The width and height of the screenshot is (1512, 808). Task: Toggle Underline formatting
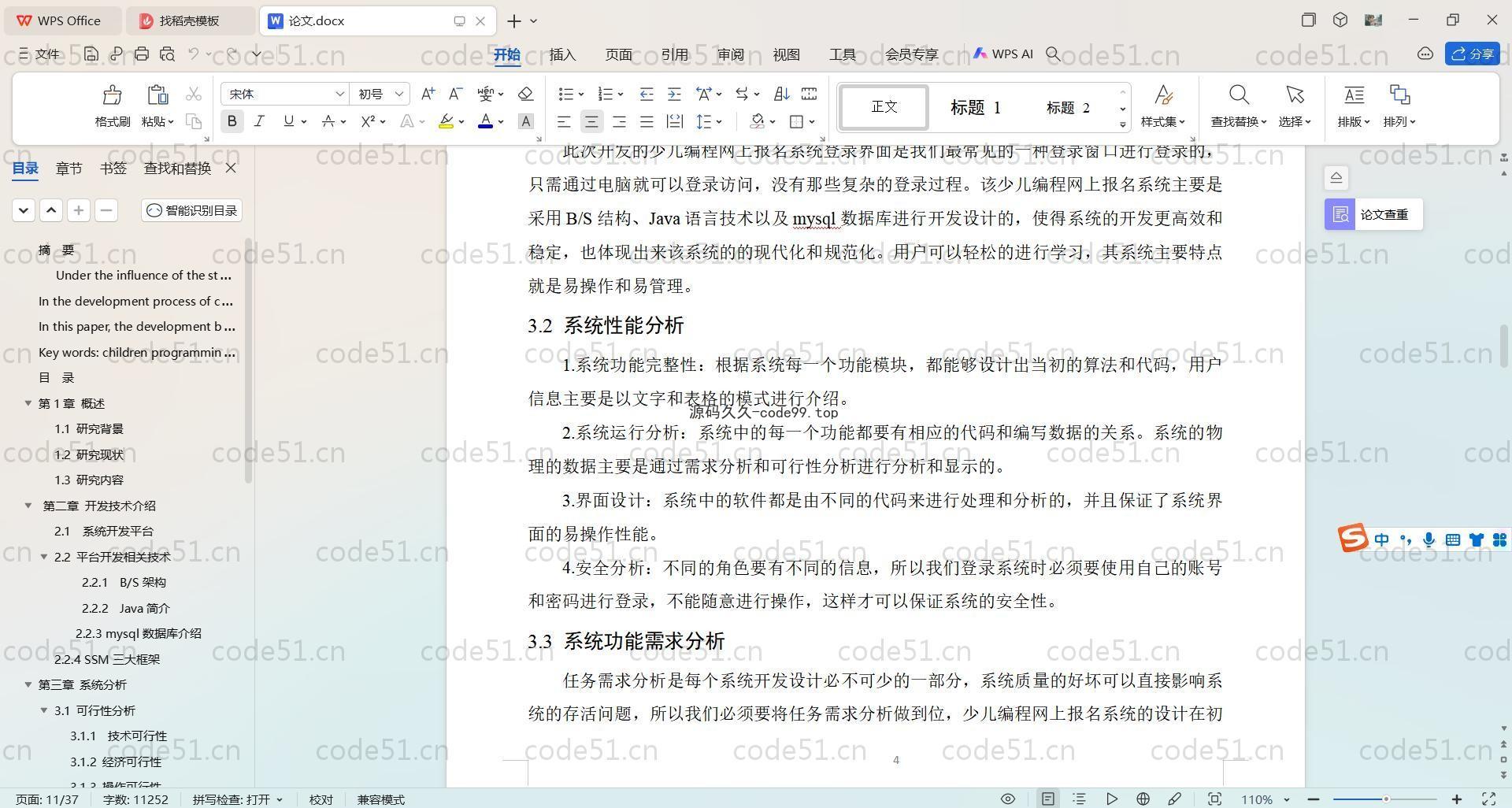pyautogui.click(x=288, y=121)
